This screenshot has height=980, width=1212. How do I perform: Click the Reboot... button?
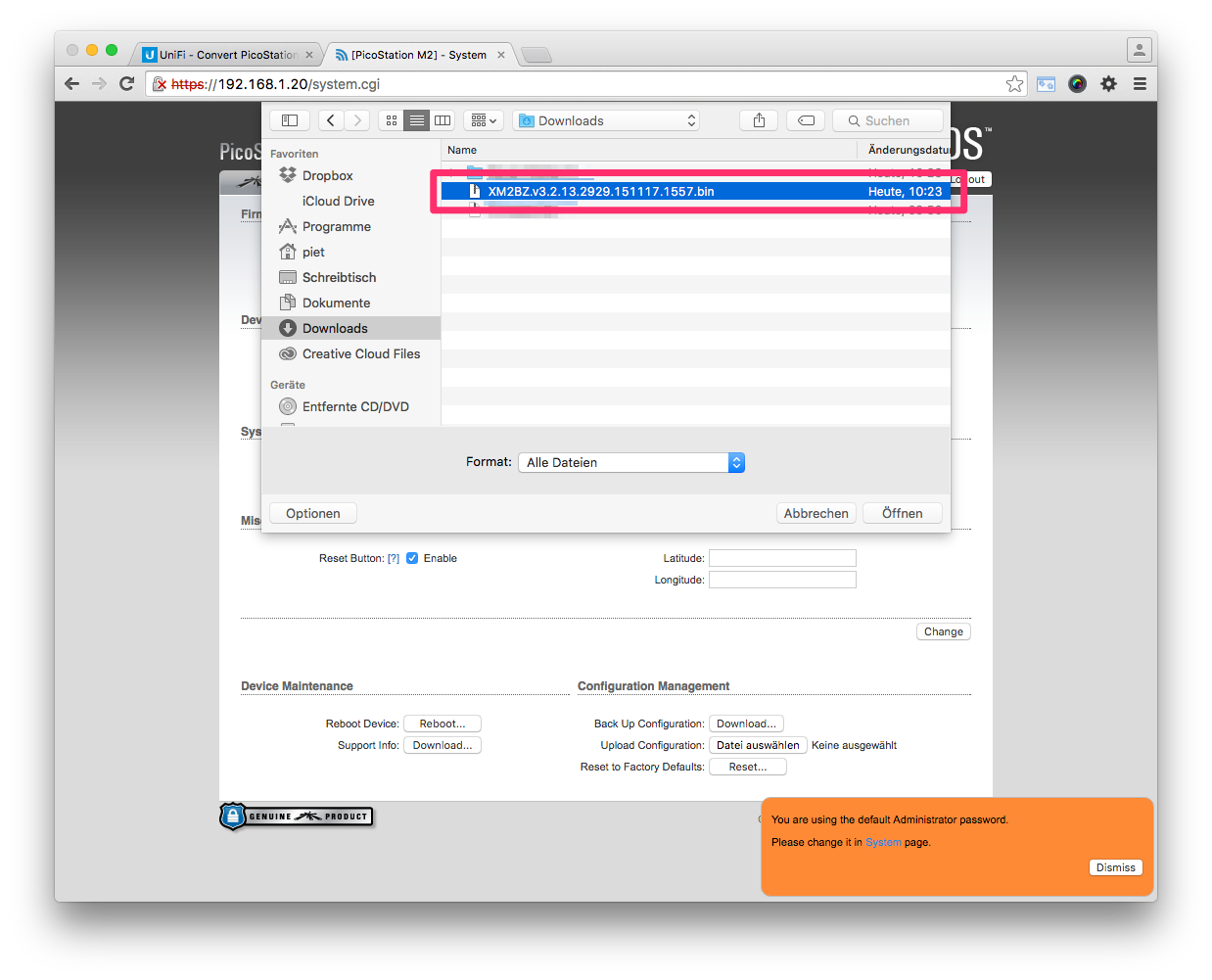pos(443,723)
